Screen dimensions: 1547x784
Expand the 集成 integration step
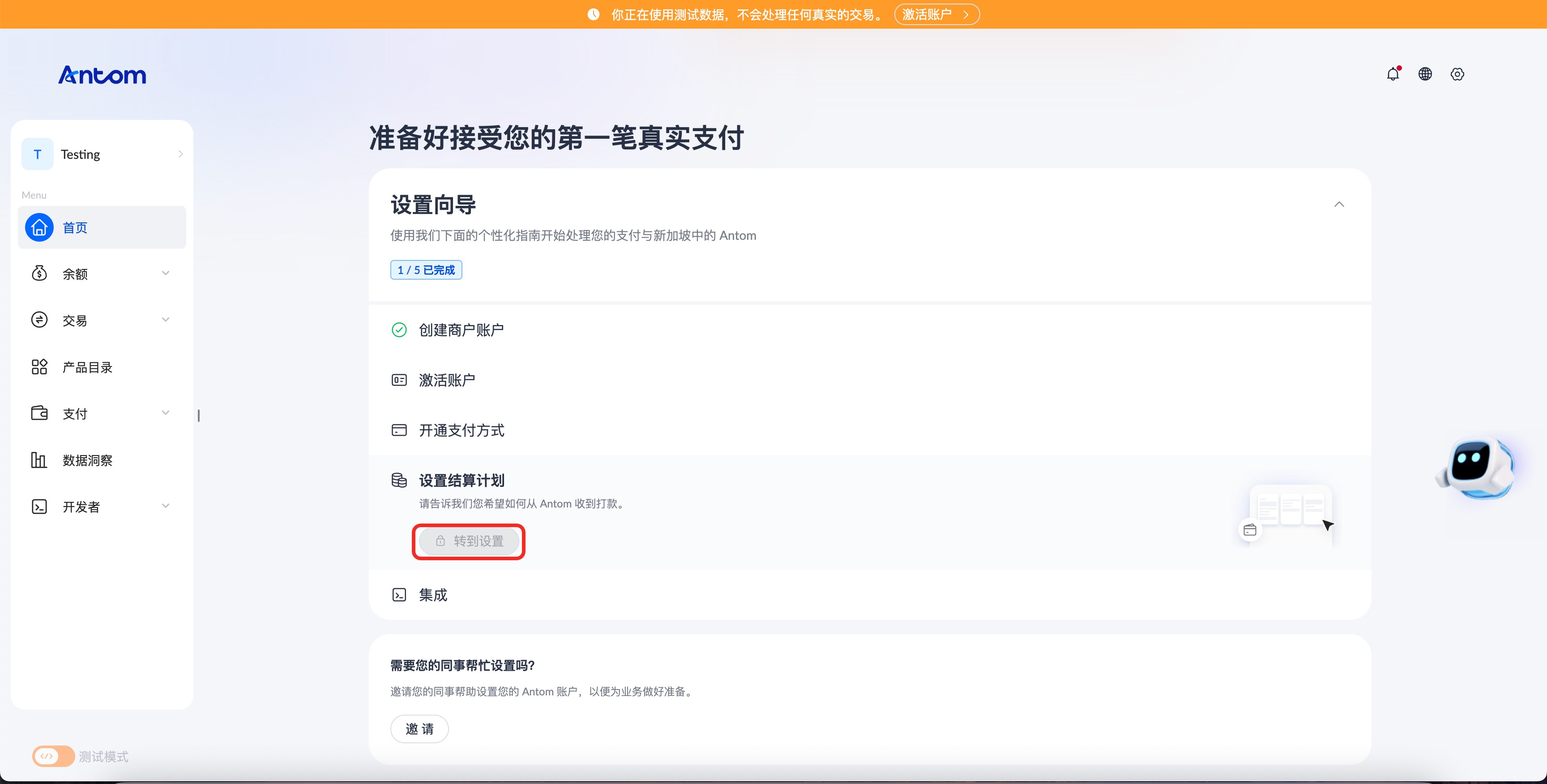click(870, 594)
